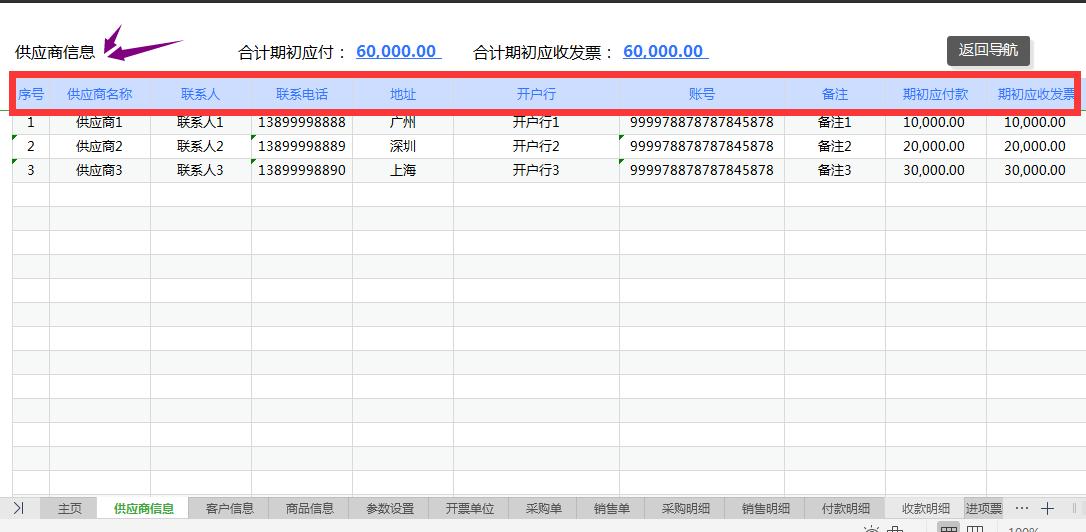Open the 60,000.00 total beside 合计期初应付
Viewport: 1086px width, 532px height.
[398, 52]
